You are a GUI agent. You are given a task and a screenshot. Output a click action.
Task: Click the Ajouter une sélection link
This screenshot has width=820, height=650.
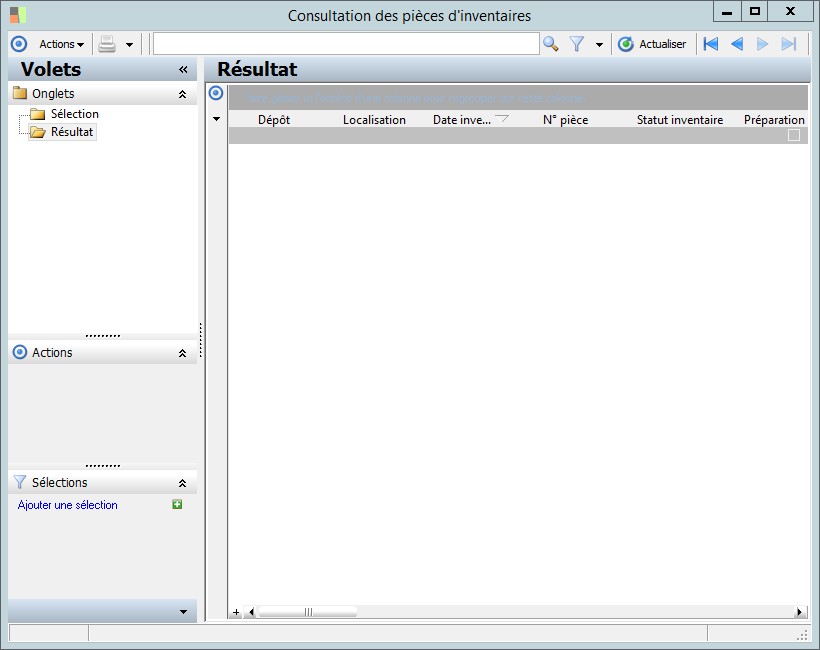click(67, 505)
